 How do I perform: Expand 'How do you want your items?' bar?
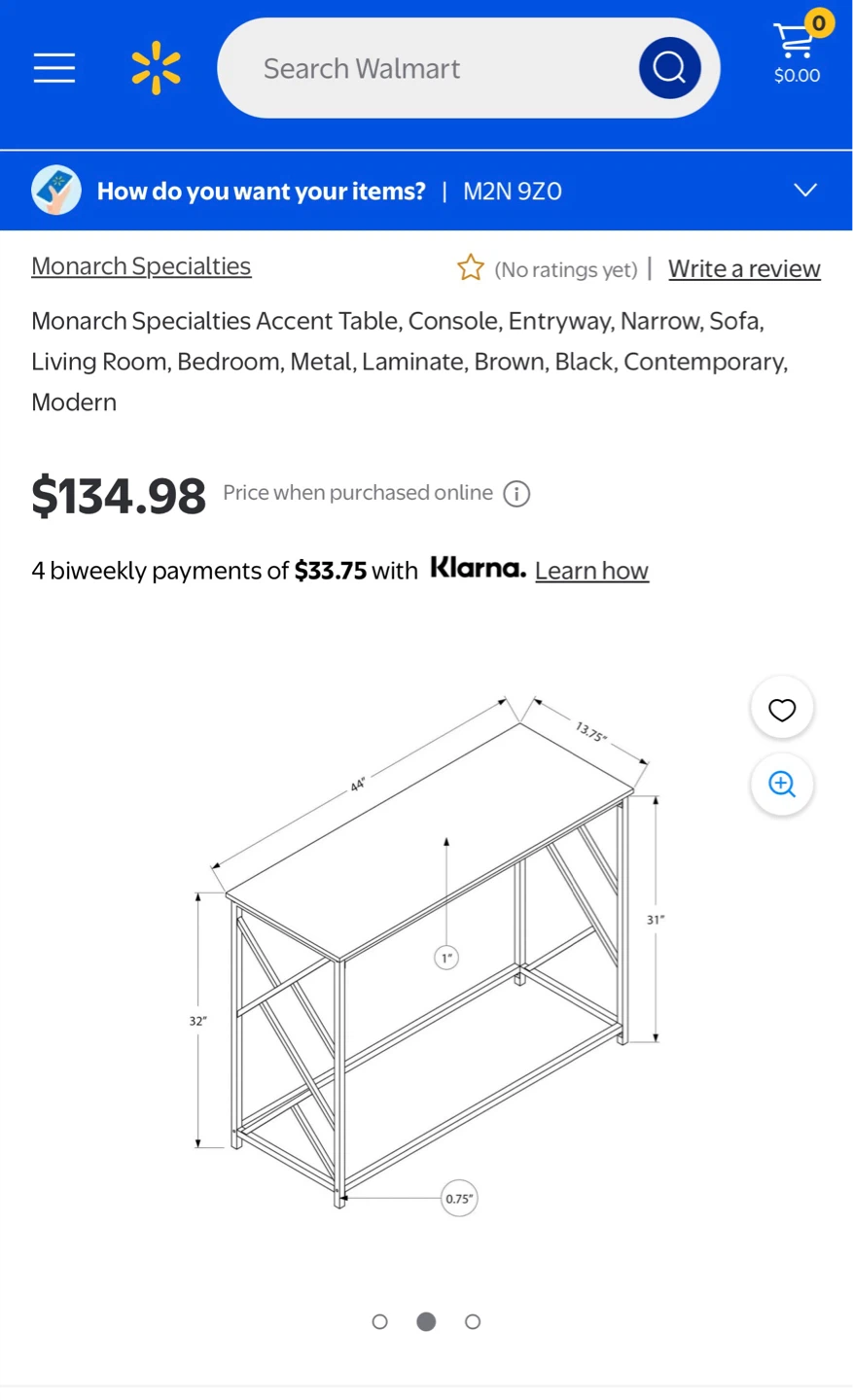click(x=426, y=191)
